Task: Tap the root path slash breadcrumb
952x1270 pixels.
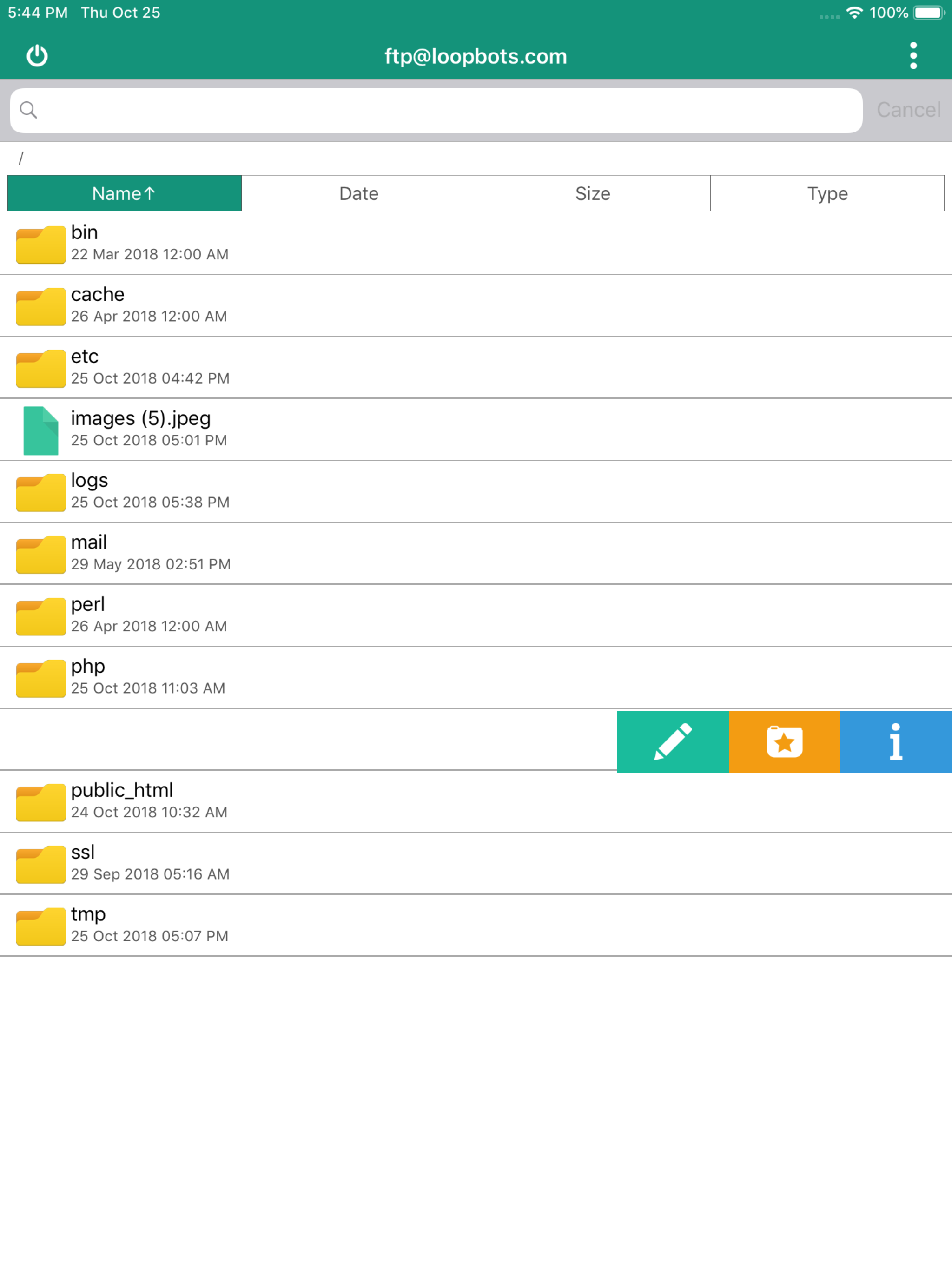Action: (20, 159)
